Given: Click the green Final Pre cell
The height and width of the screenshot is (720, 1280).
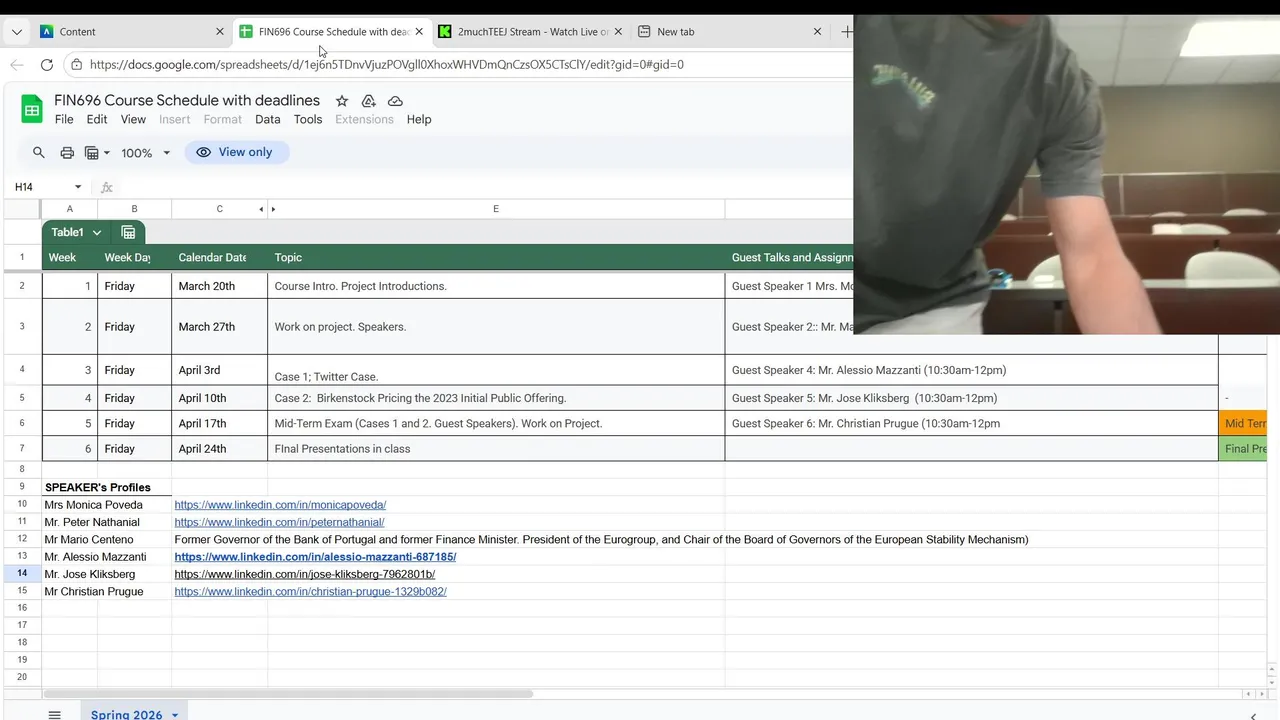Looking at the screenshot, I should pyautogui.click(x=1243, y=449).
